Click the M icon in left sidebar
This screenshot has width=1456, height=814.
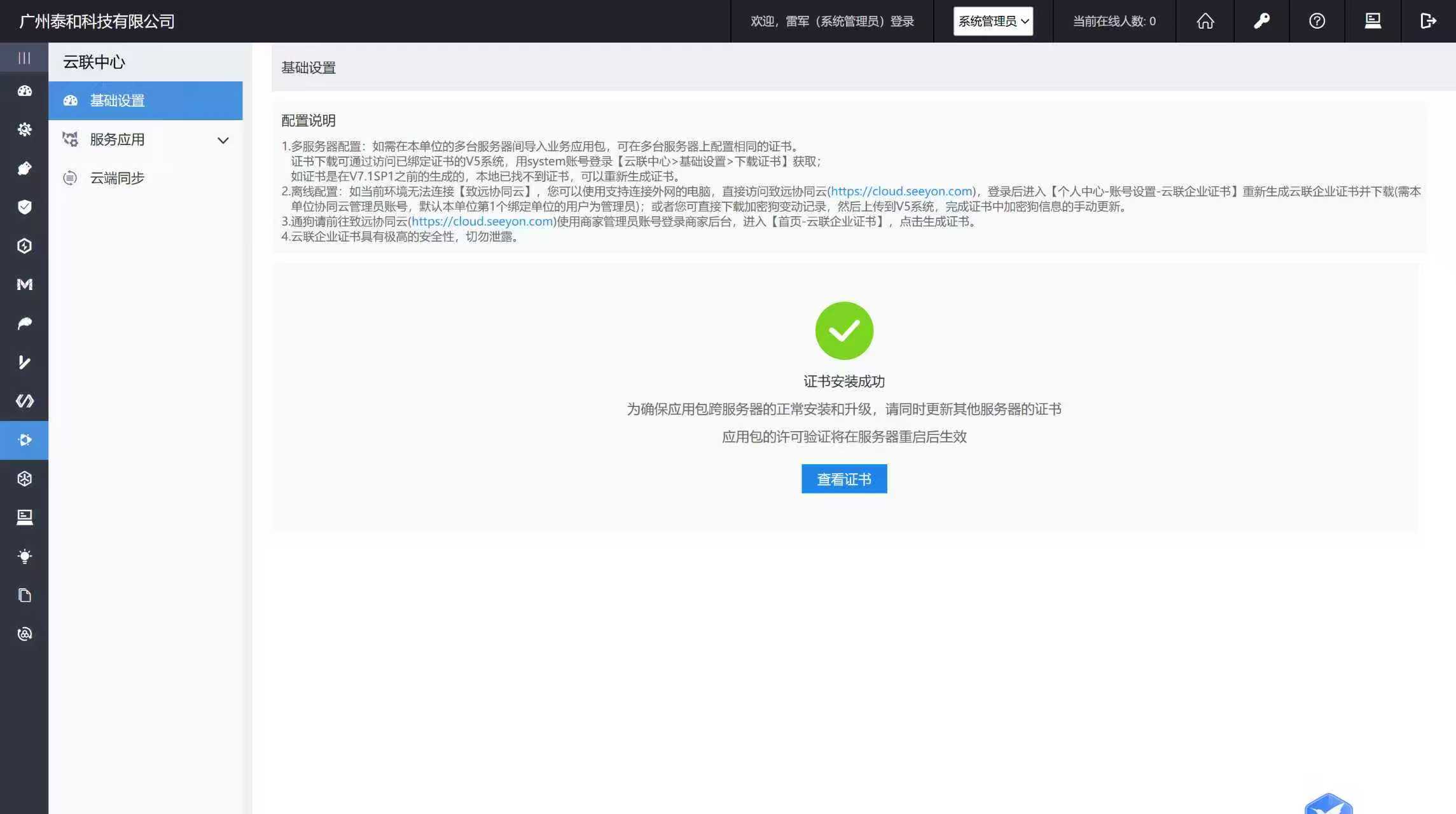click(24, 284)
